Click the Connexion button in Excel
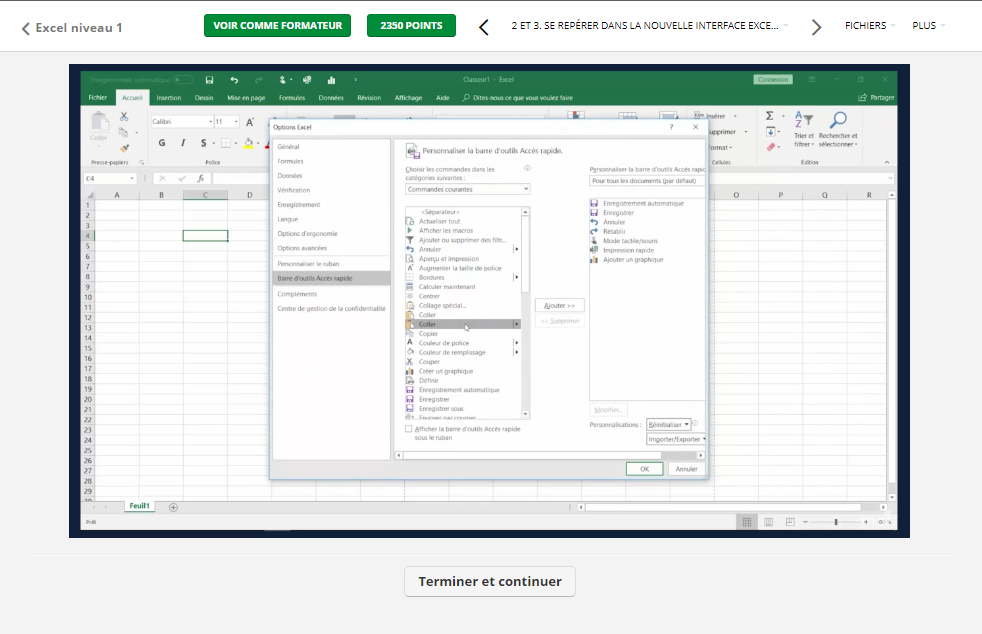This screenshot has height=634, width=982. pos(773,80)
